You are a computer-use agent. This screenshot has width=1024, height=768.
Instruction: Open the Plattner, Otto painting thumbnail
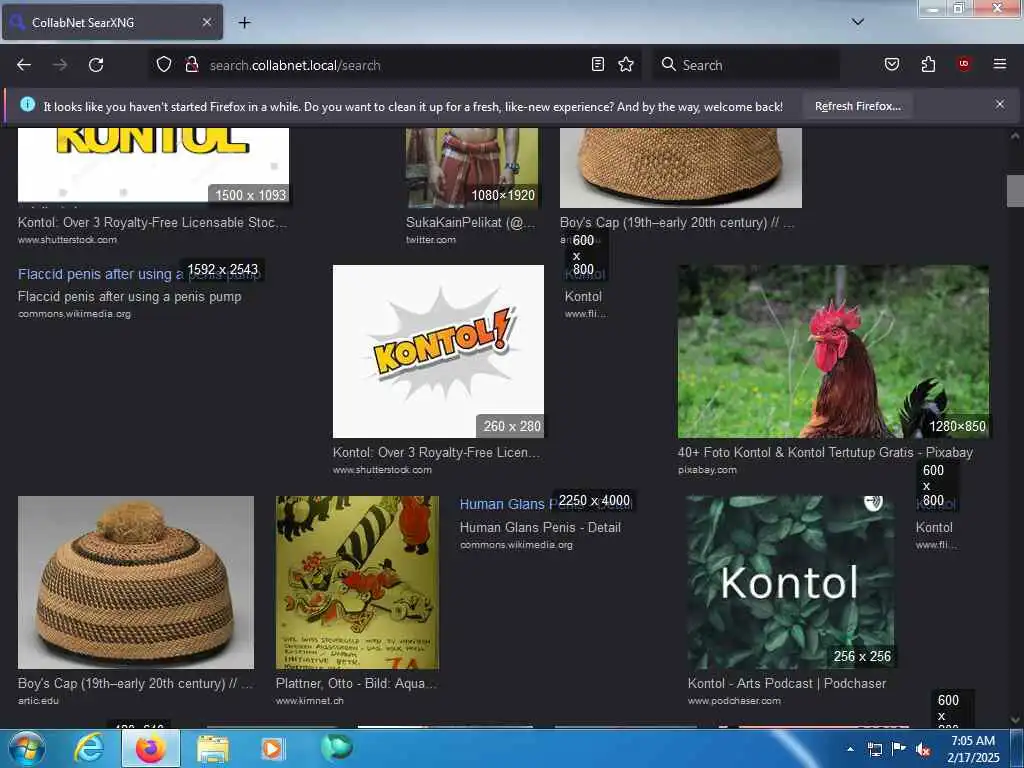(357, 582)
